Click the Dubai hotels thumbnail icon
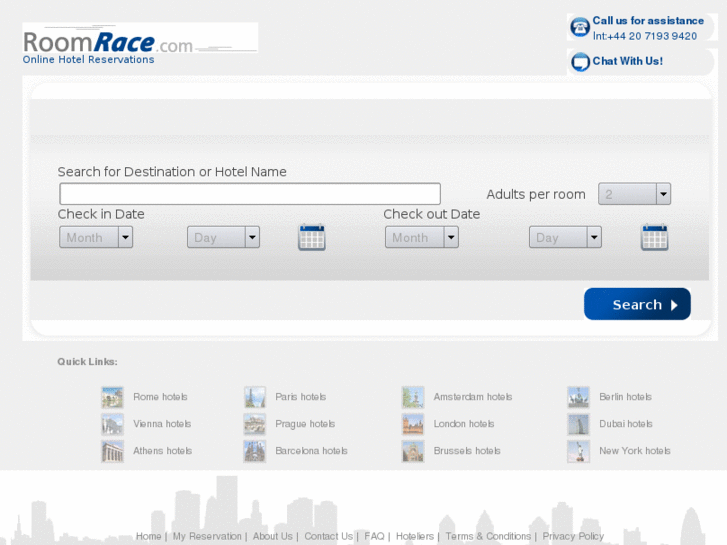The width and height of the screenshot is (727, 545). click(x=578, y=424)
